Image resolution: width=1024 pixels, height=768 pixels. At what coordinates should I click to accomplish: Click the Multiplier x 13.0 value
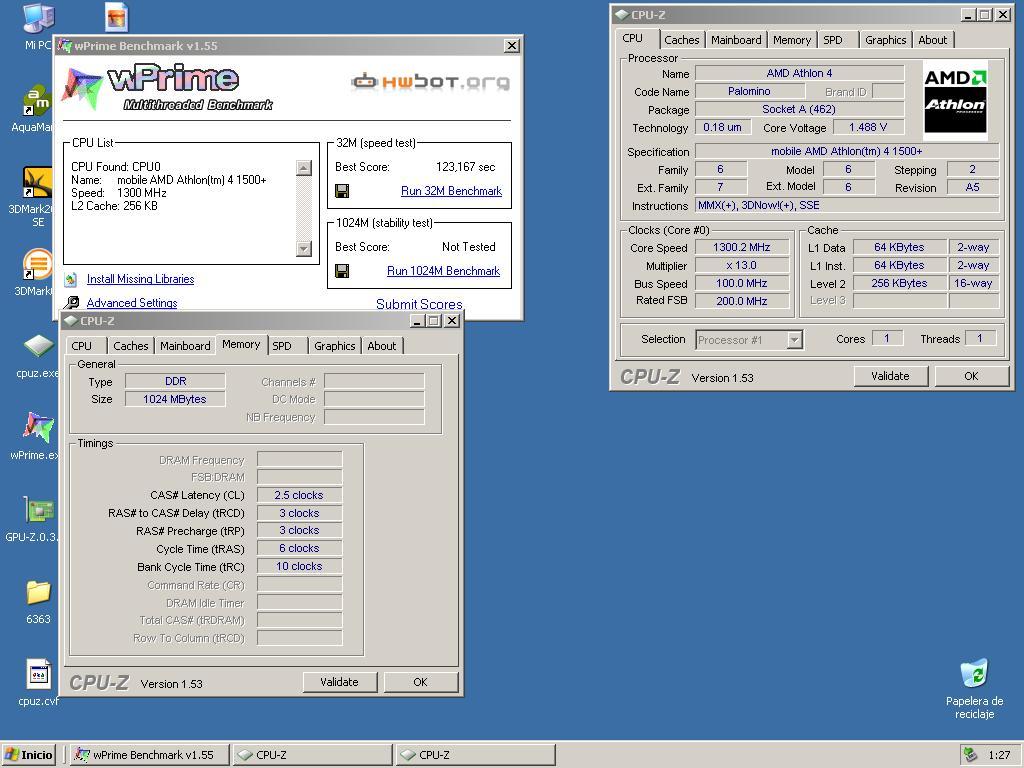(x=742, y=266)
